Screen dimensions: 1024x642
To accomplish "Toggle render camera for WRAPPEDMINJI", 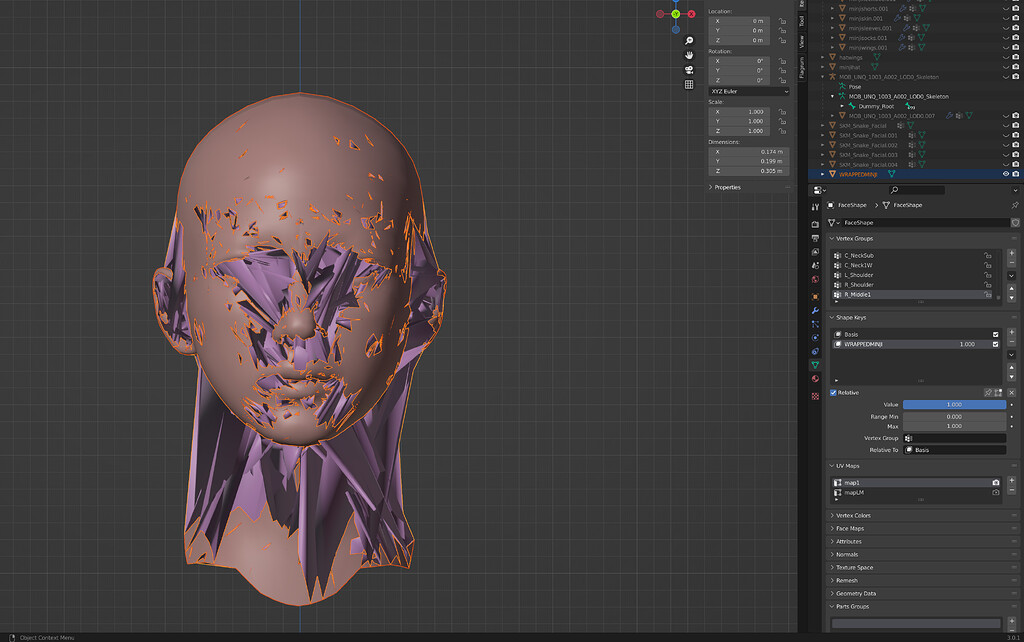I will (x=1016, y=174).
